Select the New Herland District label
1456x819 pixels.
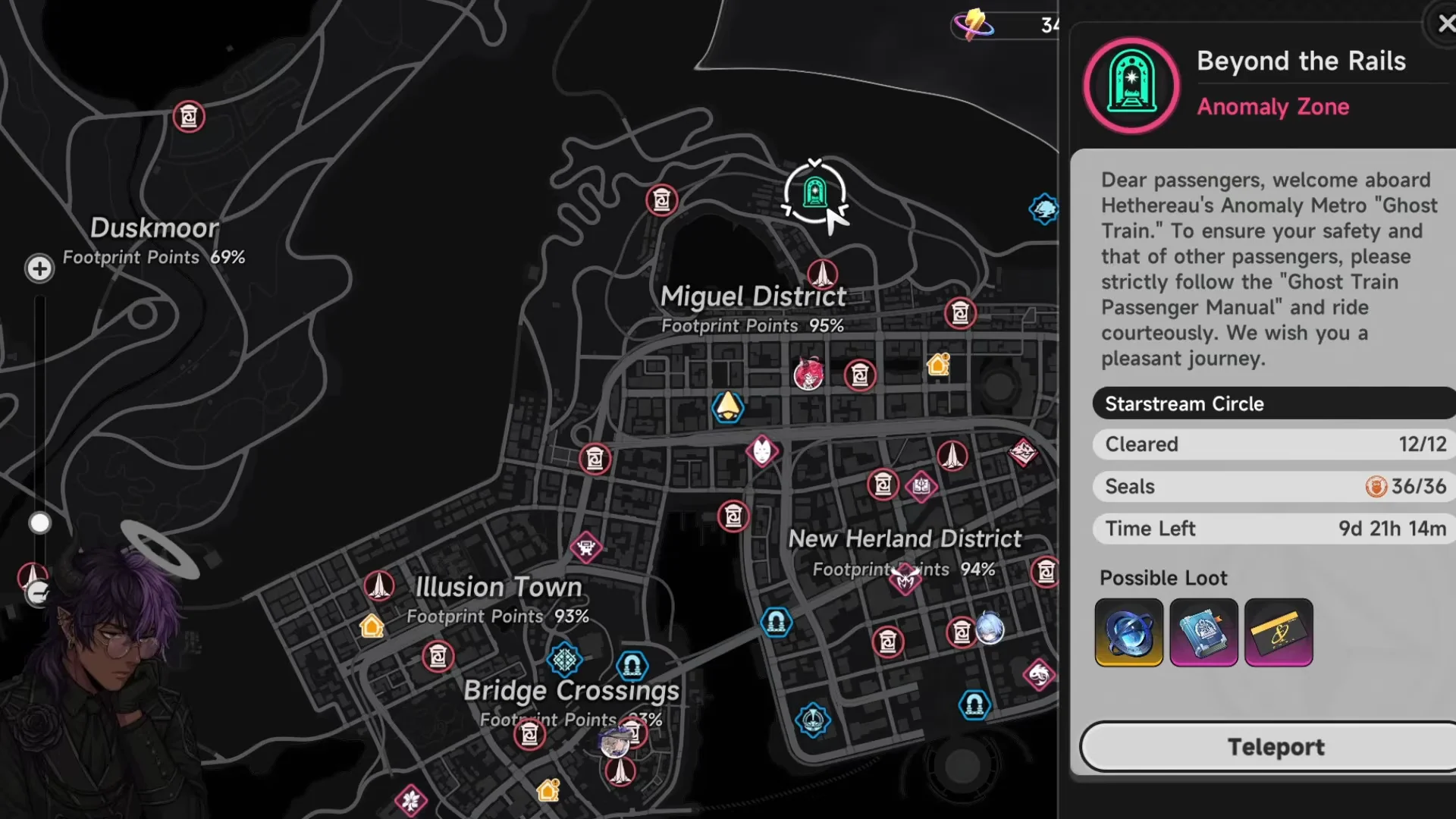905,539
